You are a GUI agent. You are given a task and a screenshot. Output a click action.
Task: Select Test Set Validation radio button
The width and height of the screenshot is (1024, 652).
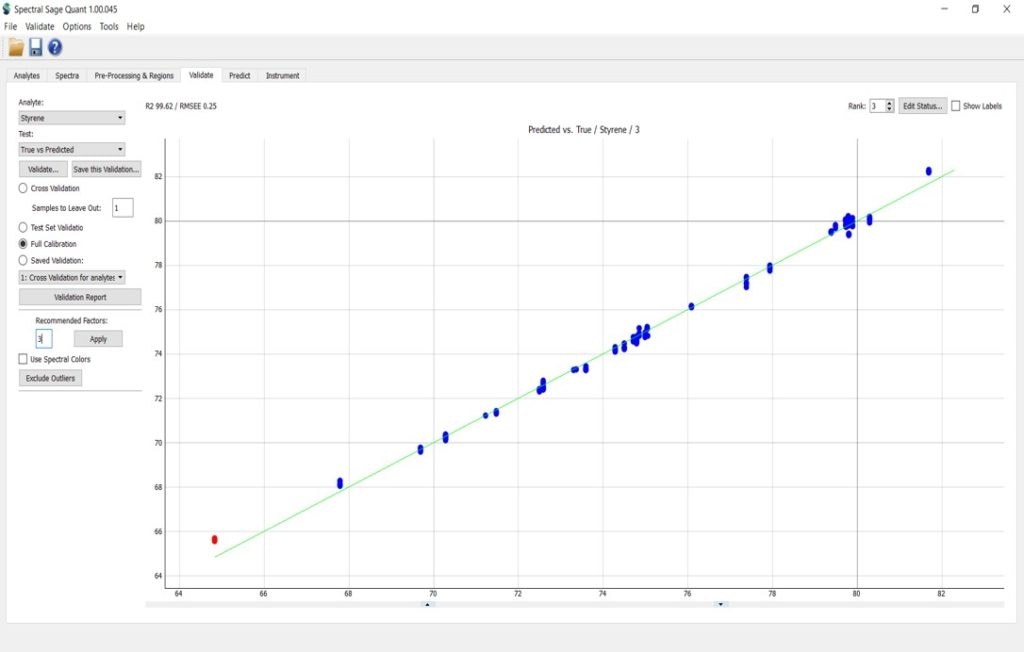click(x=23, y=227)
